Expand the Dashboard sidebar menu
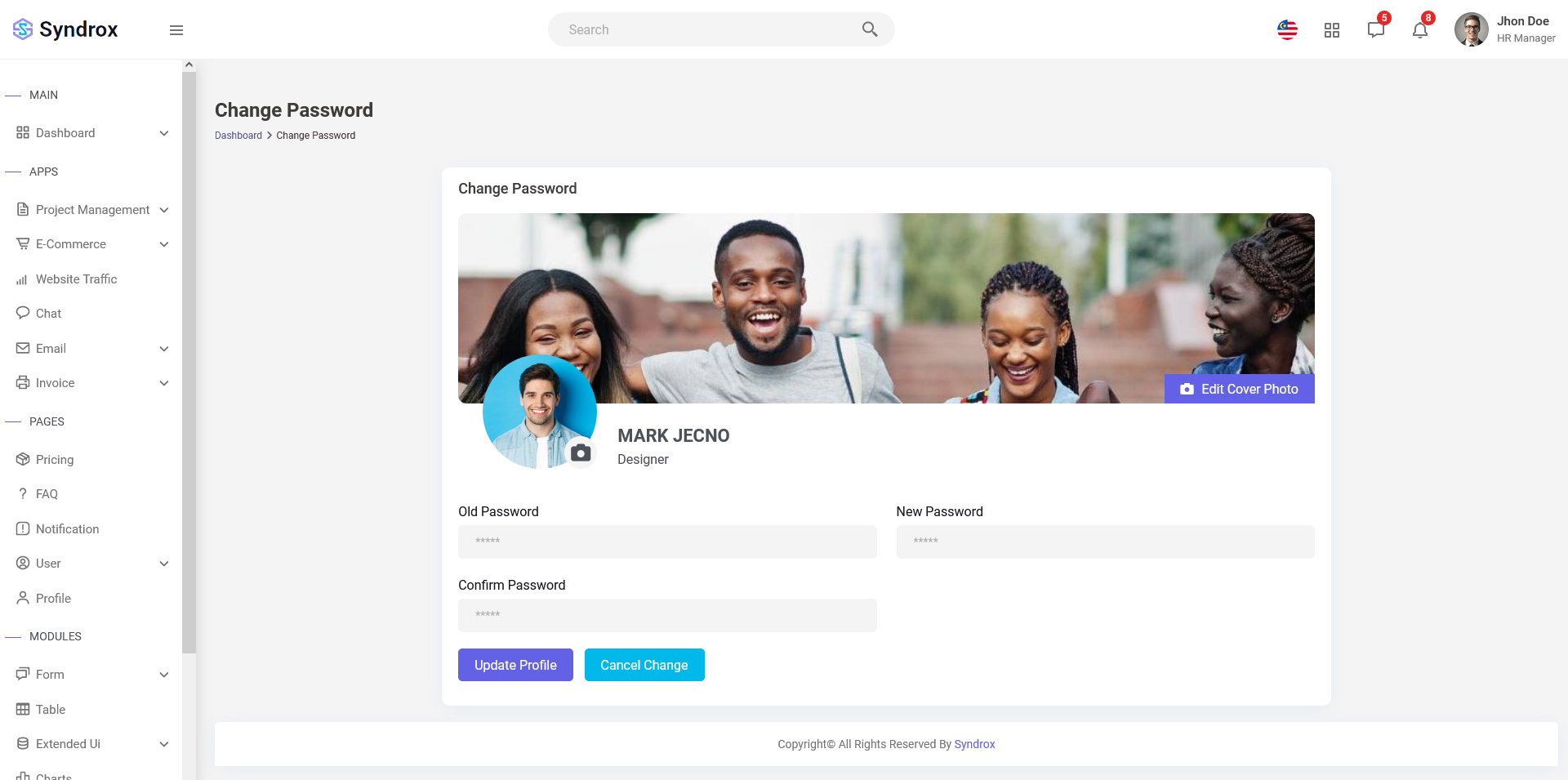The image size is (1568, 780). pyautogui.click(x=91, y=133)
